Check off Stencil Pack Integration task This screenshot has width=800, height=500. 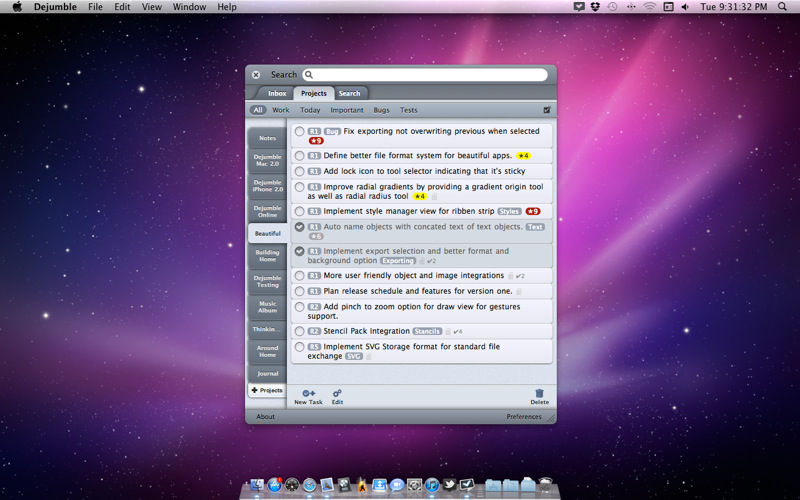[x=300, y=331]
